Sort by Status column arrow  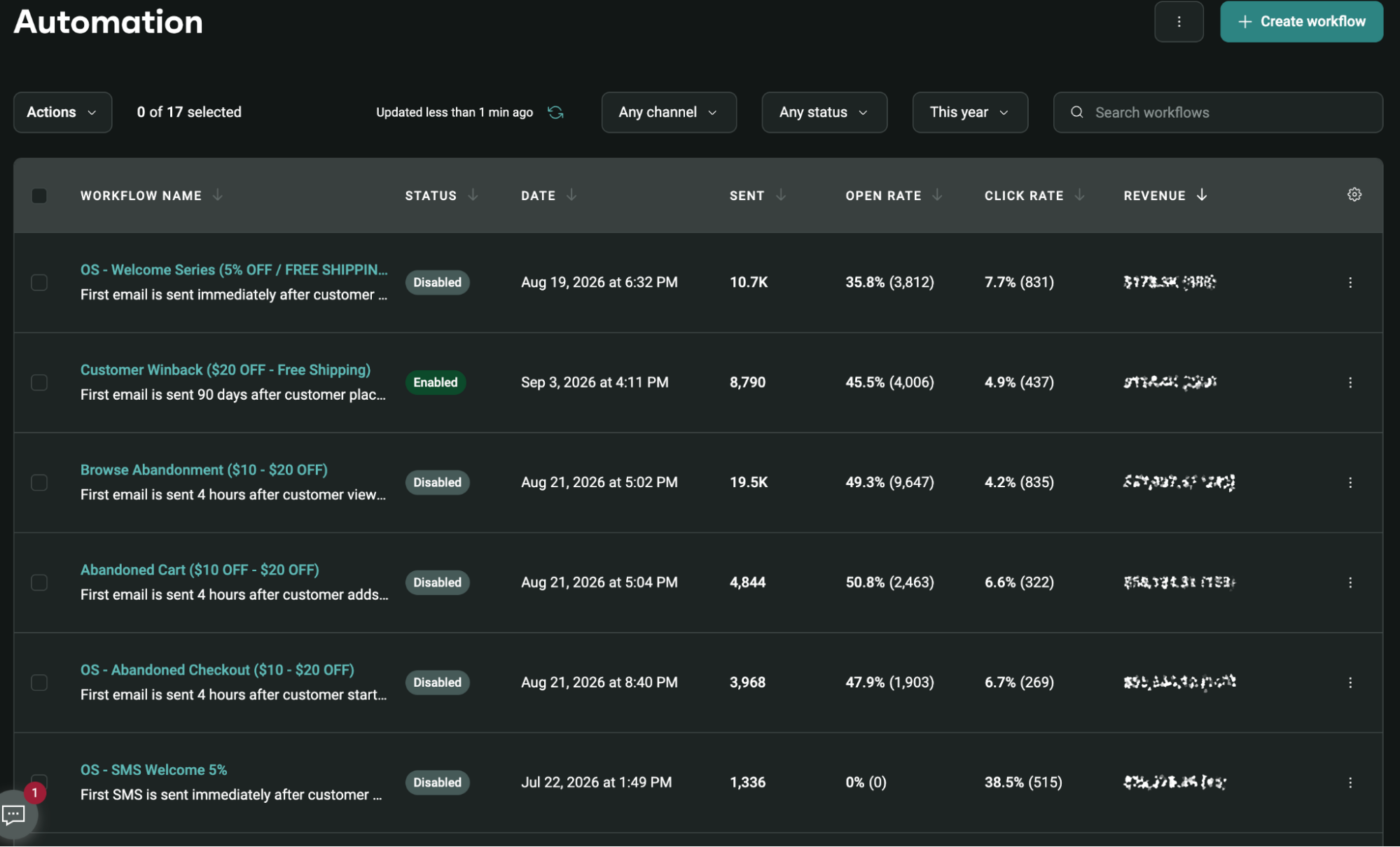click(x=473, y=195)
